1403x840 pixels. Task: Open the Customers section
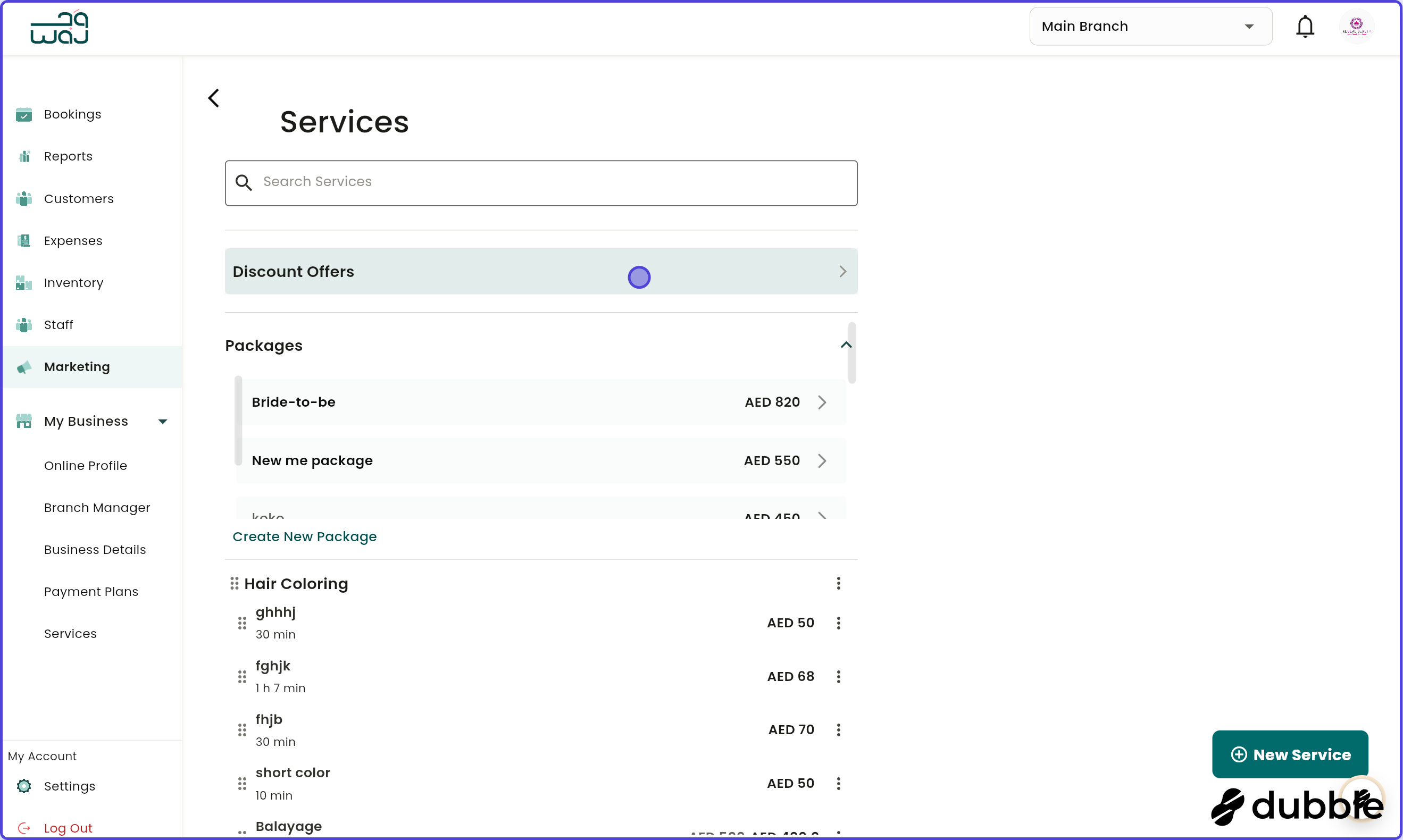(79, 198)
